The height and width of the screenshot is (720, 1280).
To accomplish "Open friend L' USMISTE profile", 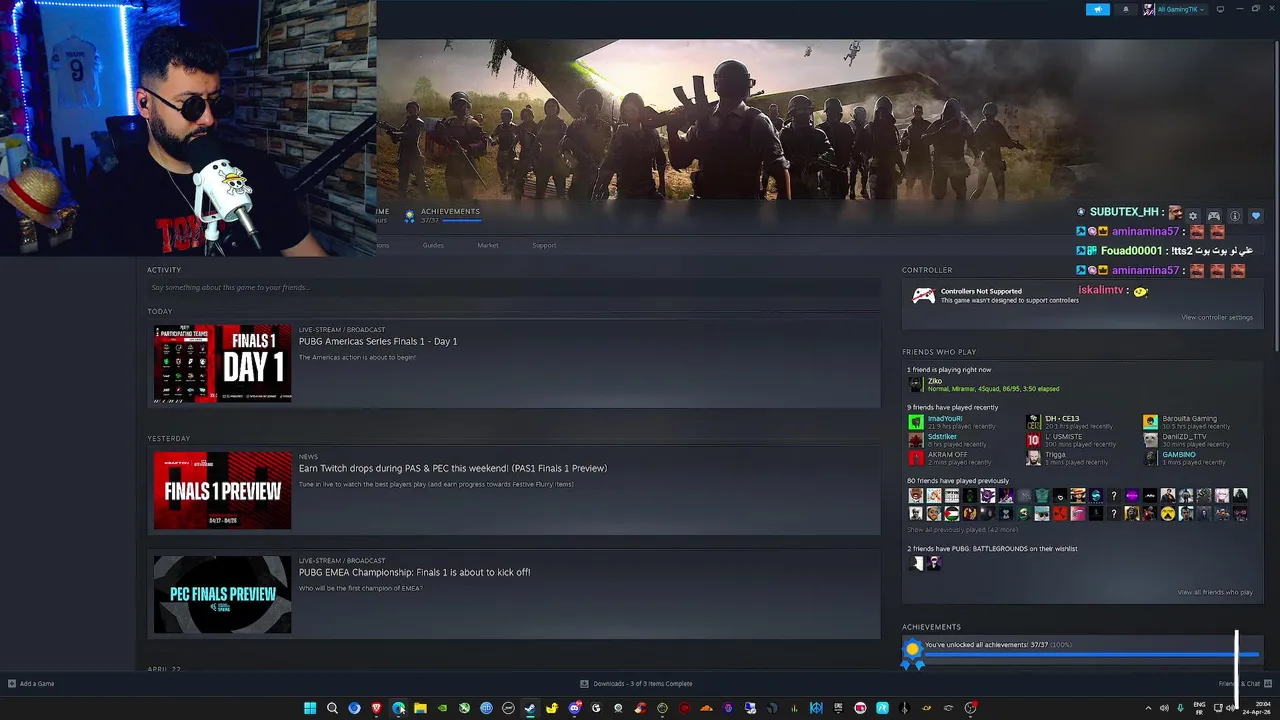I will pyautogui.click(x=1070, y=440).
